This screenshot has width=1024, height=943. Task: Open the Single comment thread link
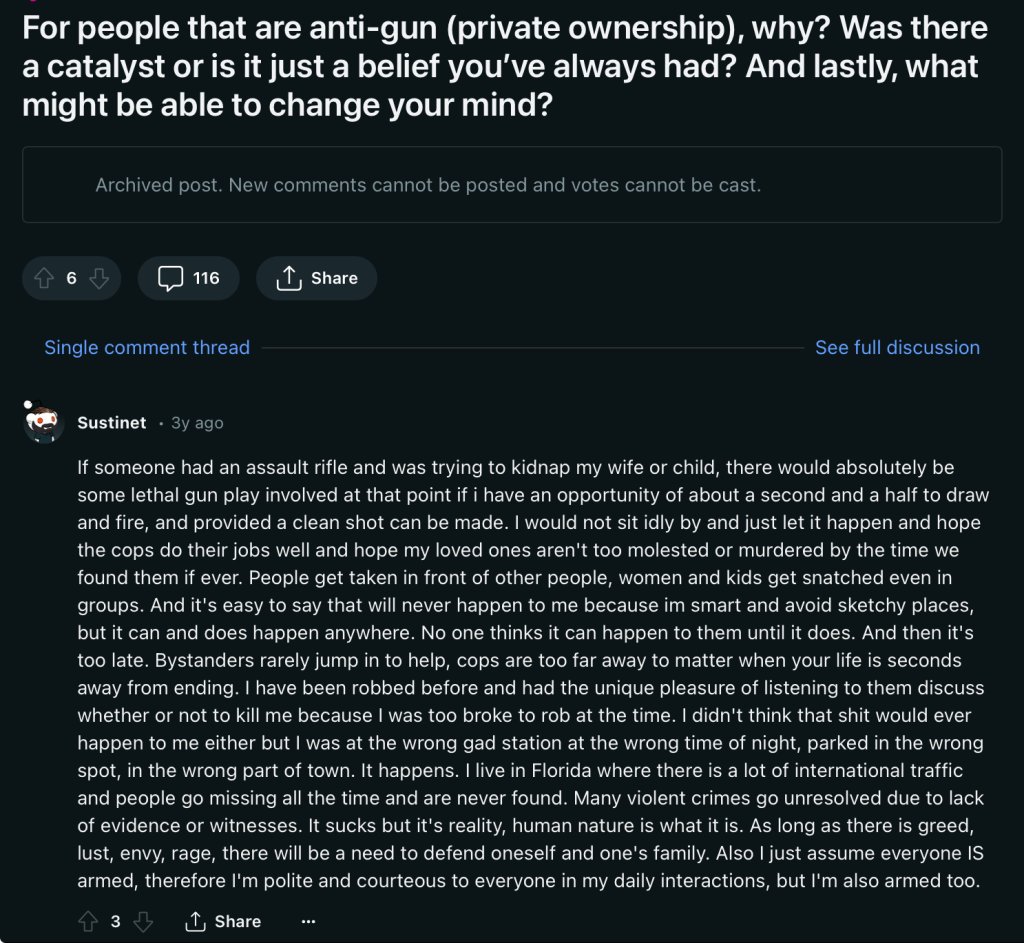[147, 347]
